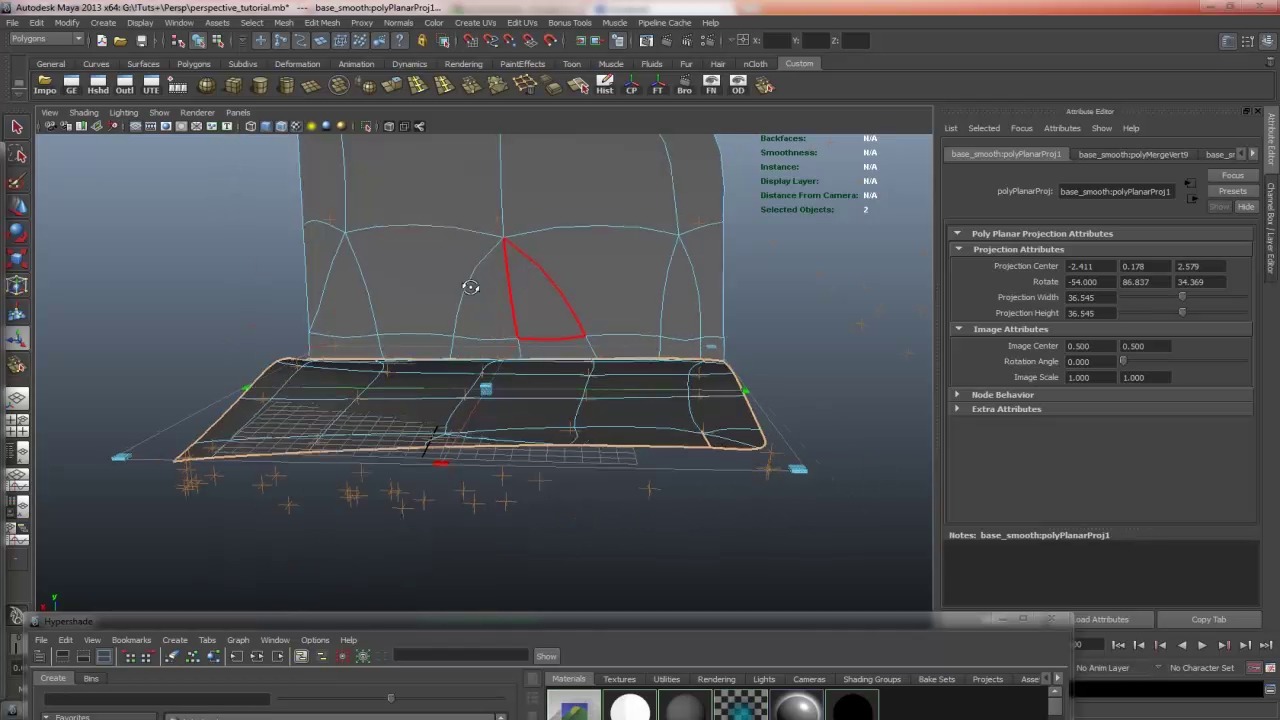This screenshot has height=720, width=1280.
Task: Click the Presets button in Attribute Editor
Action: [1232, 191]
